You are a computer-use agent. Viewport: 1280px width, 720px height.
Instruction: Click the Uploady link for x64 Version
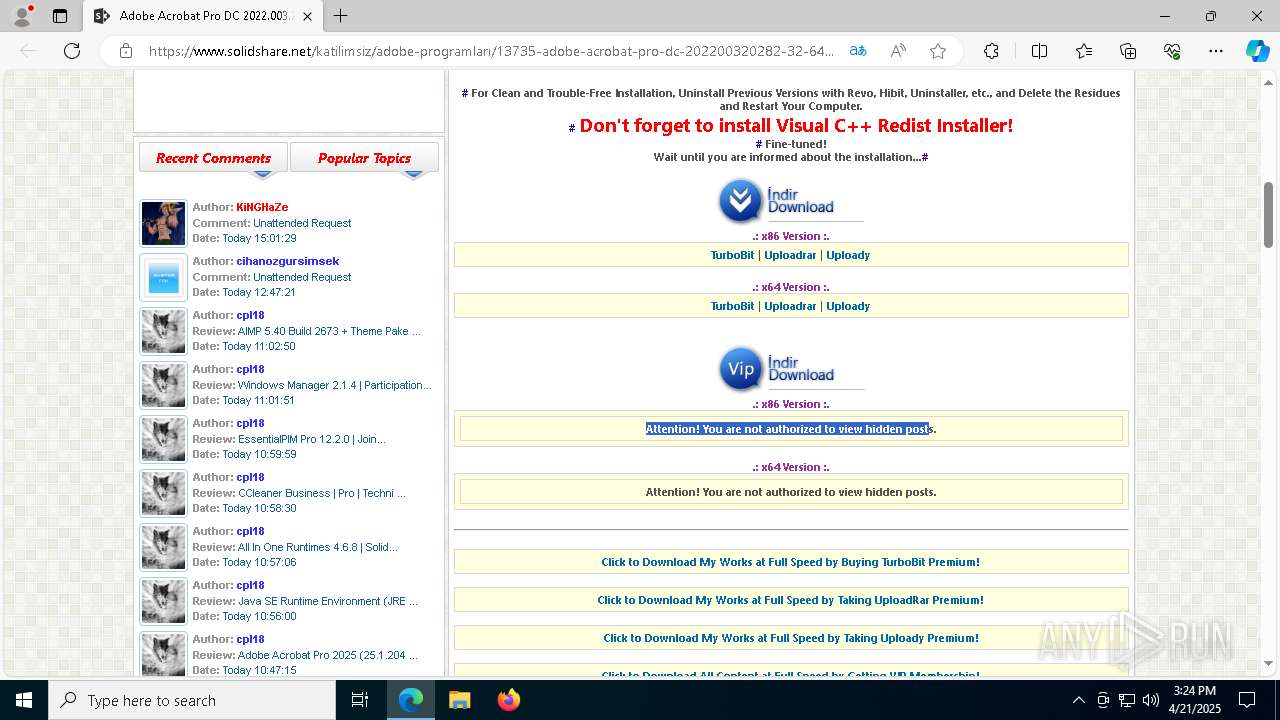pos(848,306)
